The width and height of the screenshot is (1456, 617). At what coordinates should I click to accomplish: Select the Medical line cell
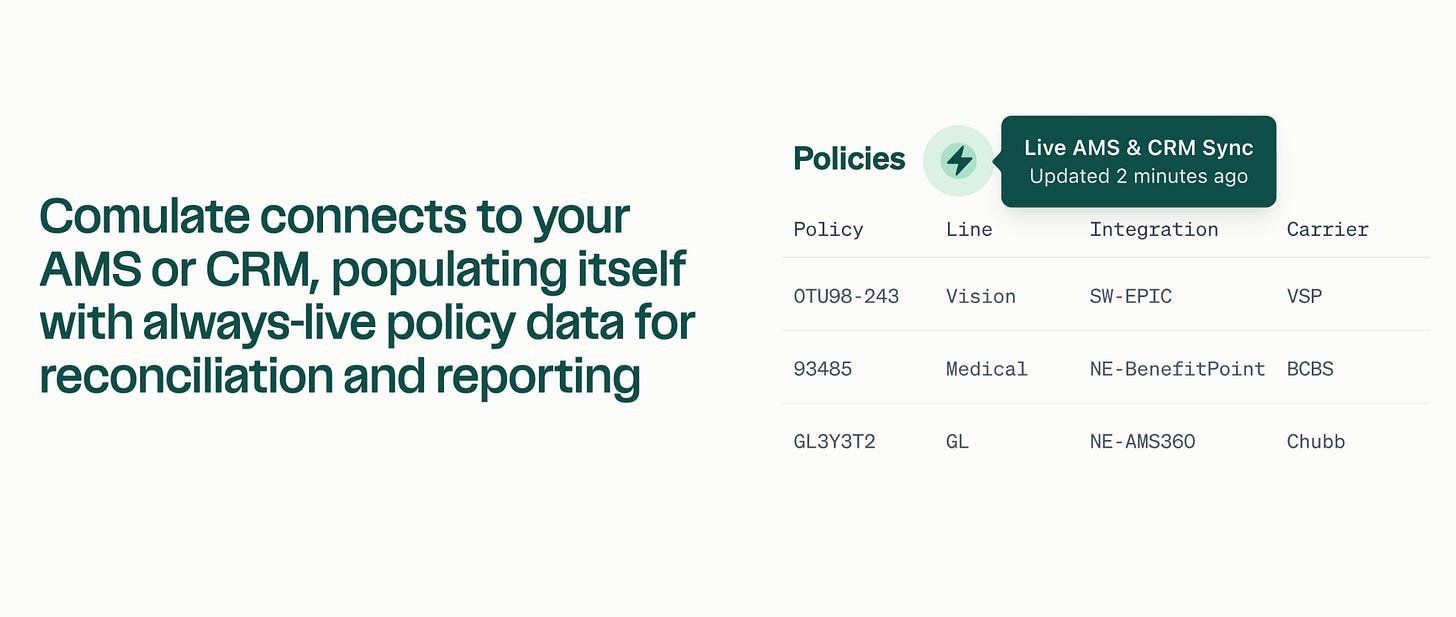987,369
